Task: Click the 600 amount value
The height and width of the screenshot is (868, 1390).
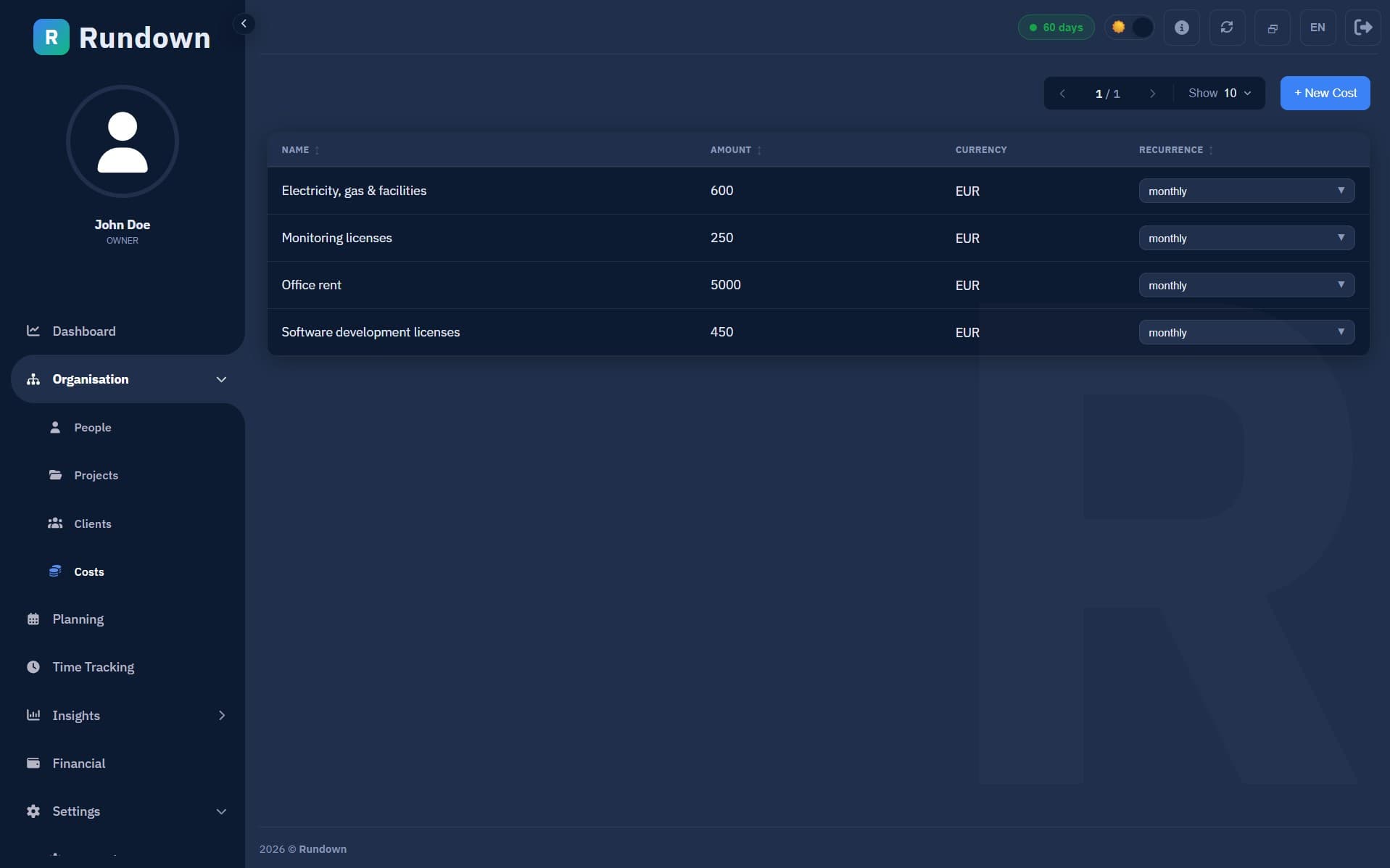Action: tap(721, 191)
